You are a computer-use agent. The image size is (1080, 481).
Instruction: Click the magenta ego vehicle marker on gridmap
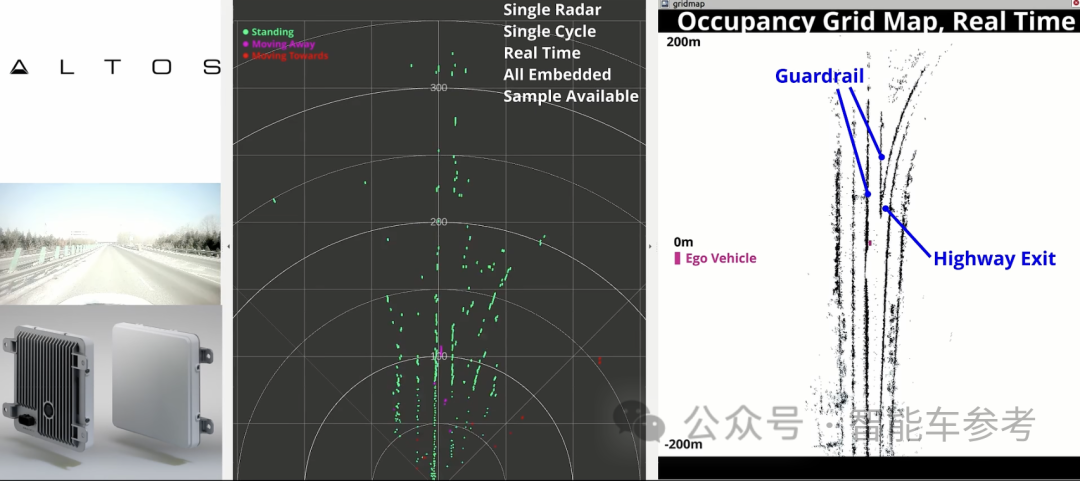(x=871, y=243)
